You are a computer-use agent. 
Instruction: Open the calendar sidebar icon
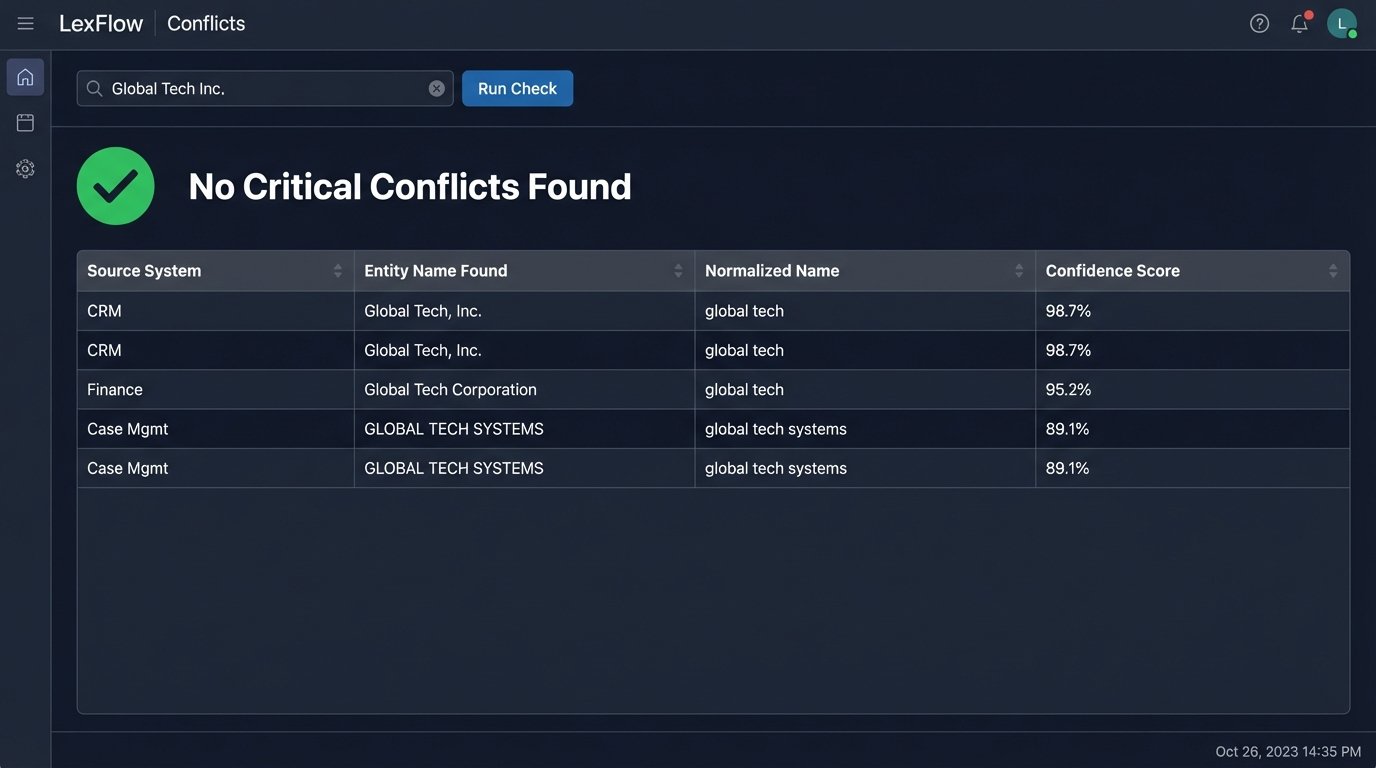pos(25,123)
